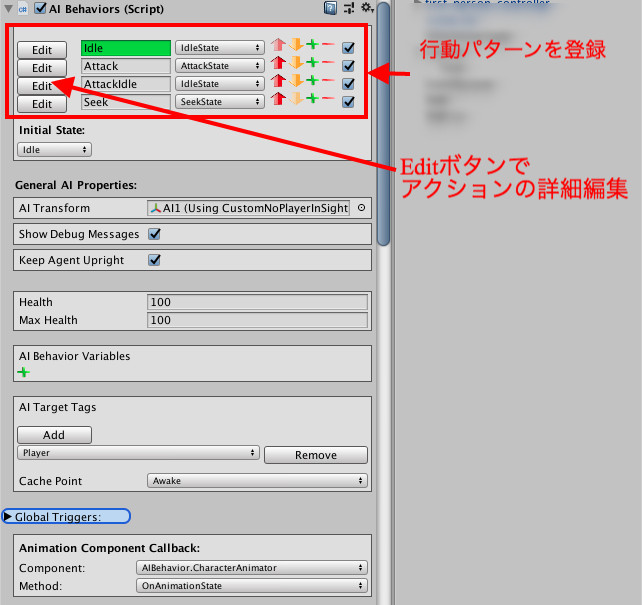The width and height of the screenshot is (642, 605).
Task: Disable the AttackIdle state checkbox
Action: pos(348,84)
